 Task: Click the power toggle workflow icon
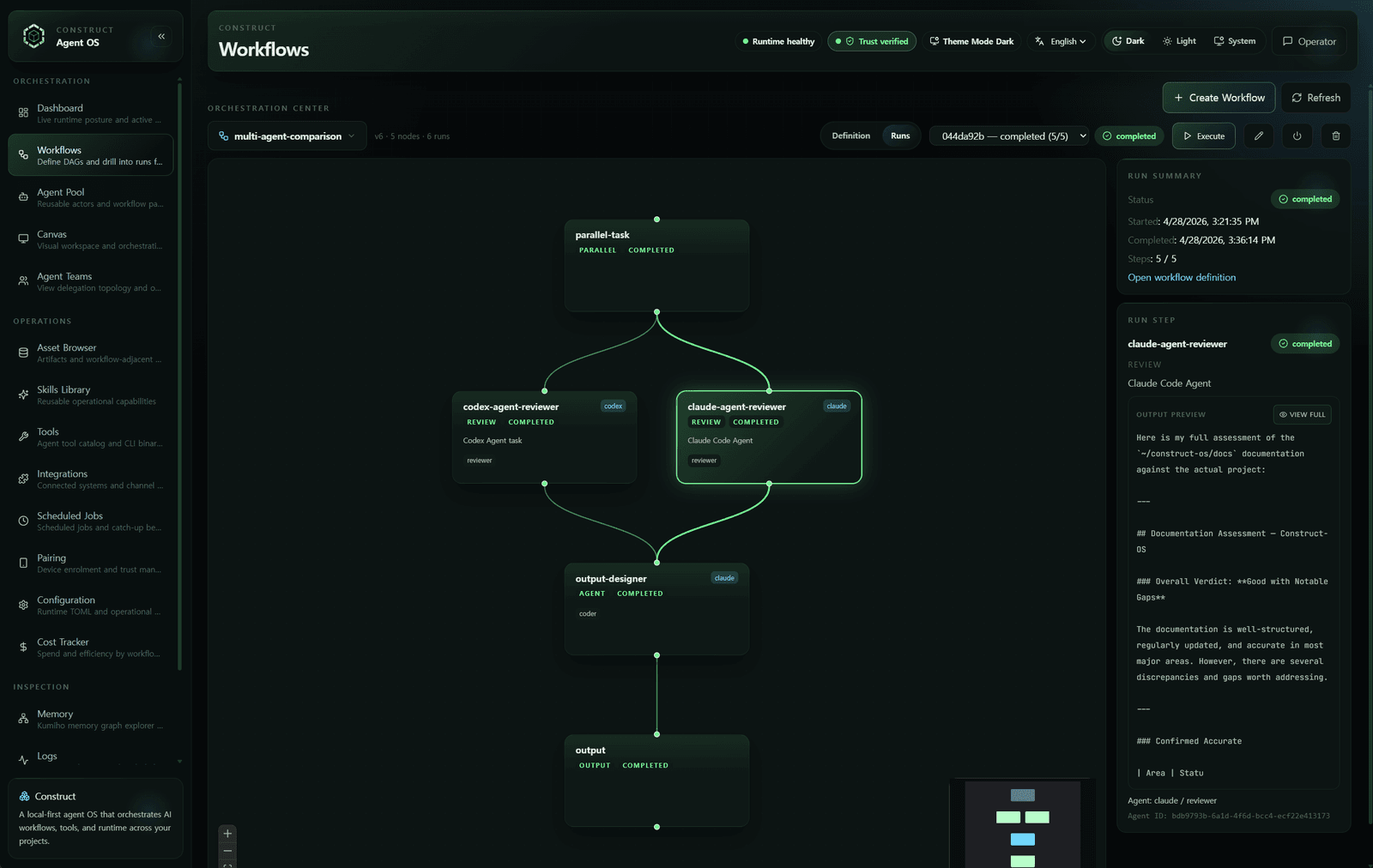tap(1297, 136)
